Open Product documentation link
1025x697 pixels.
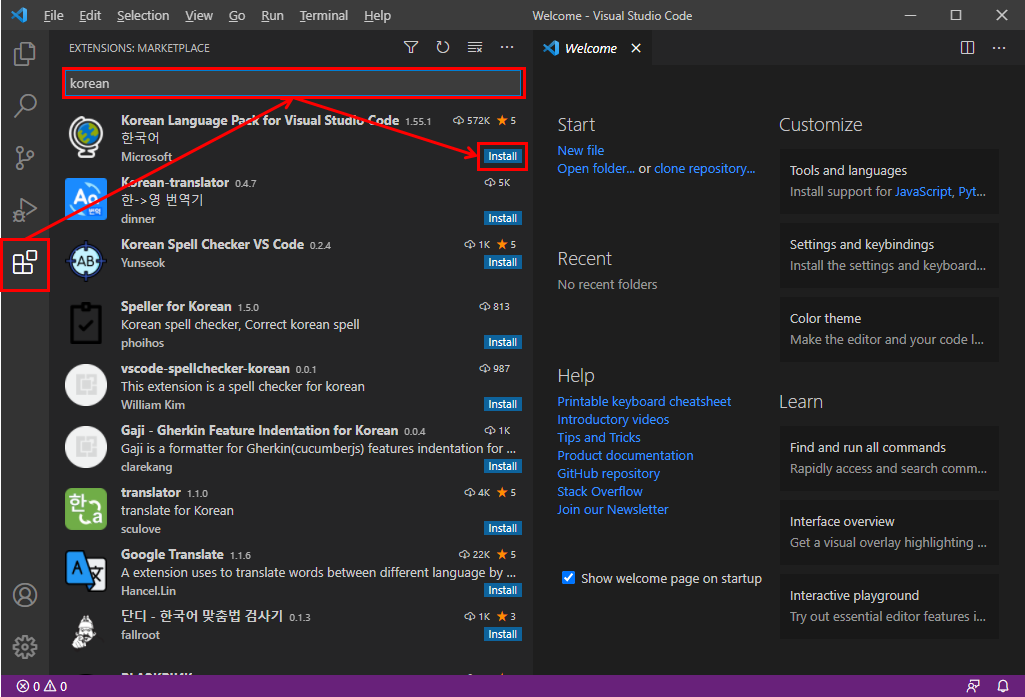click(x=625, y=455)
